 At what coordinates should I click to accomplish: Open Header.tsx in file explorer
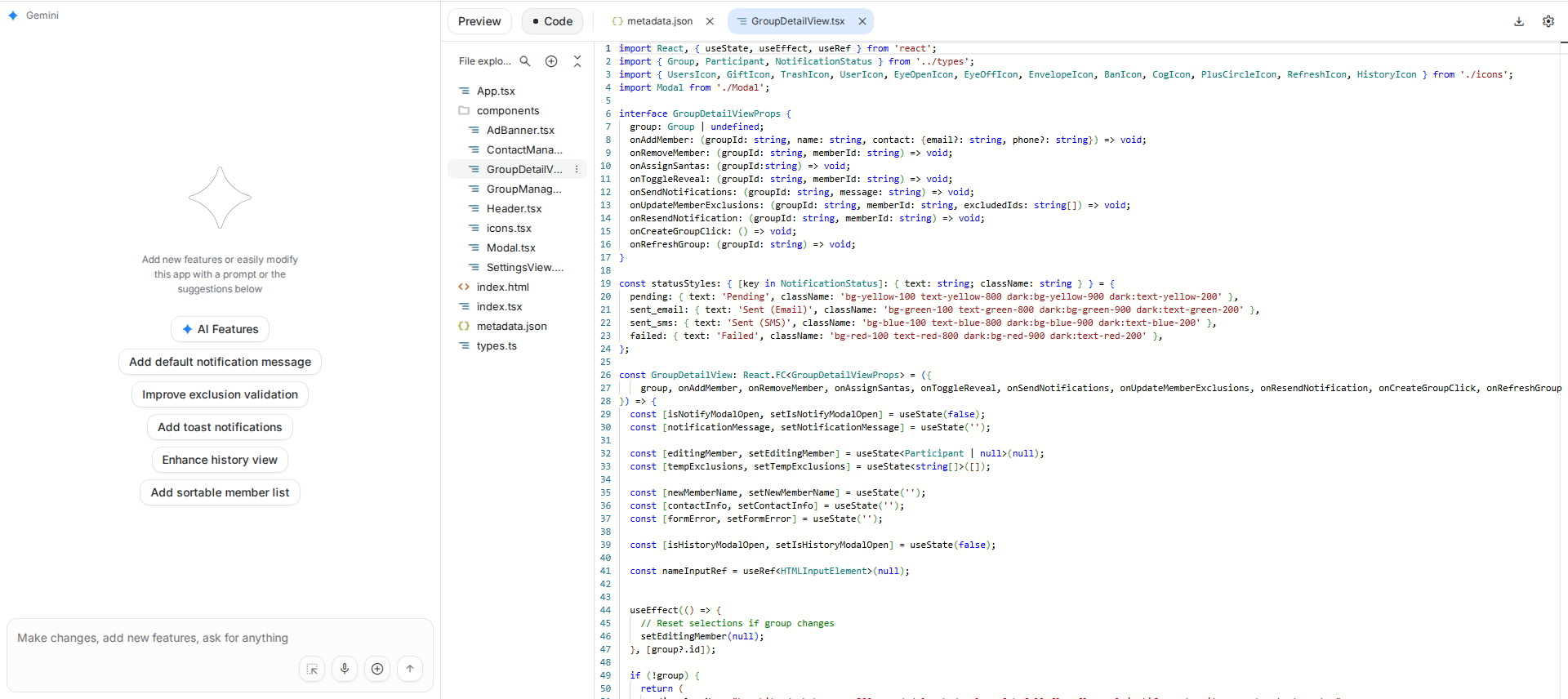[x=514, y=208]
